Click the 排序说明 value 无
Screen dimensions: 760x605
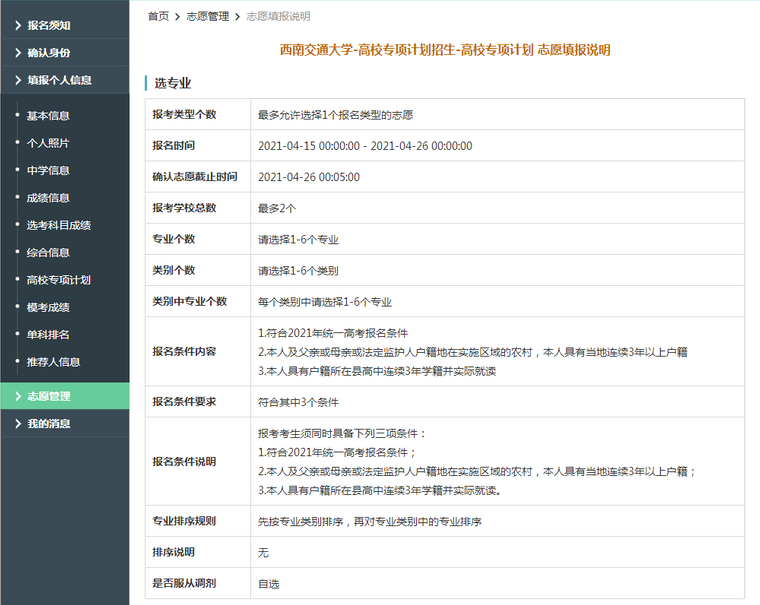tap(263, 553)
